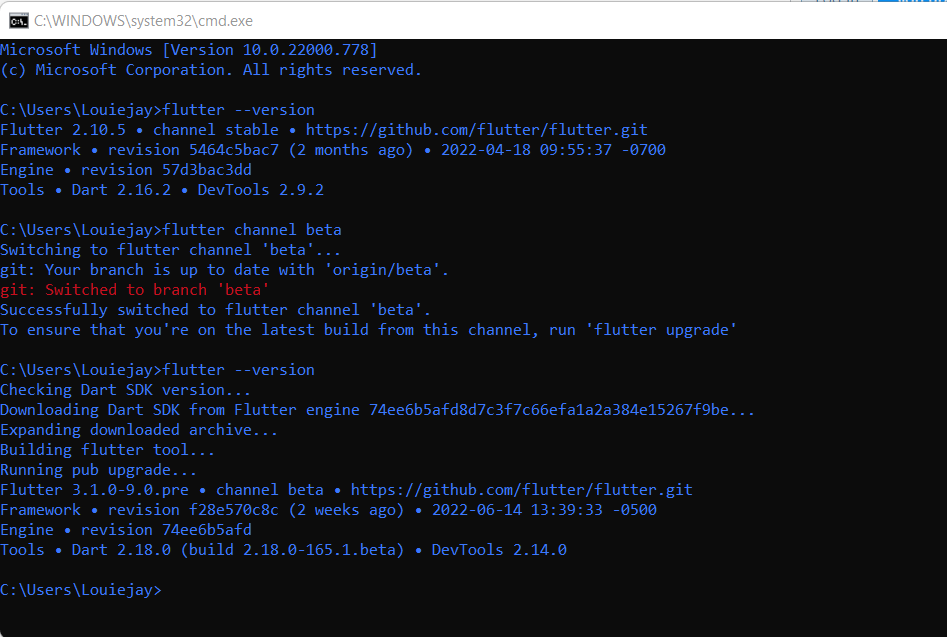
Task: Click the 'Flutter 3.1.0-9.0.pre • channel beta' line
Action: click(346, 489)
